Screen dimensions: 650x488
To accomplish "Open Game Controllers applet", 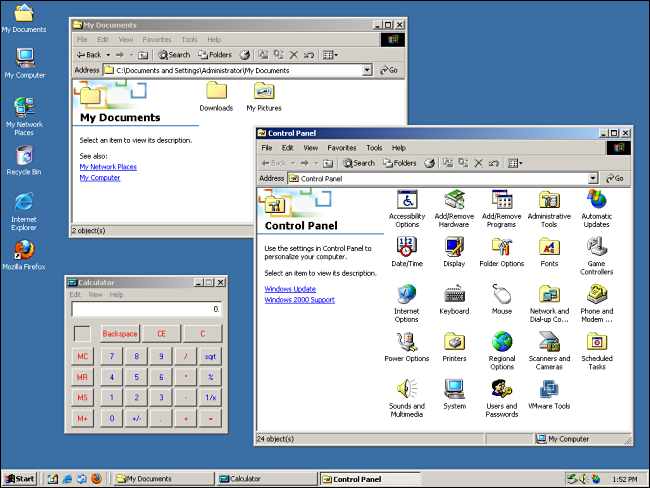I will pos(597,256).
